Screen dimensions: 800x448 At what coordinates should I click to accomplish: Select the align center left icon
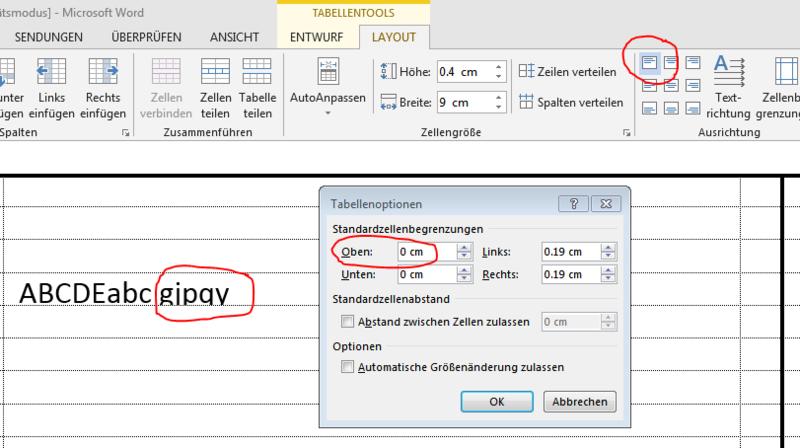649,86
